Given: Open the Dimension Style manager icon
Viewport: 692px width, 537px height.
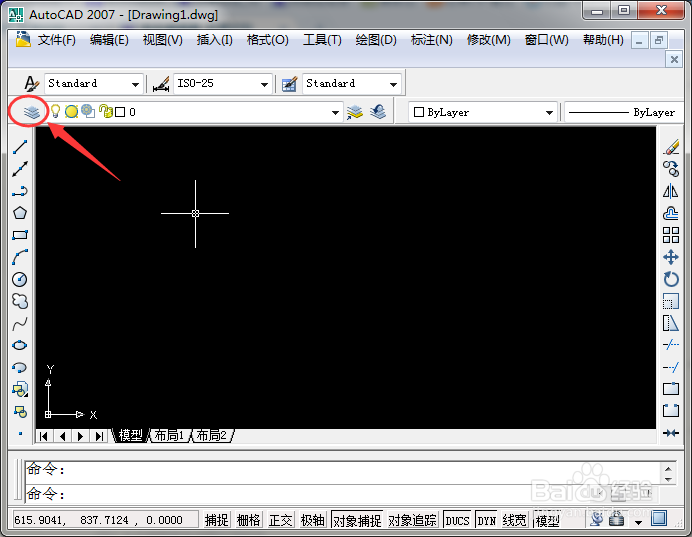Looking at the screenshot, I should coord(161,83).
